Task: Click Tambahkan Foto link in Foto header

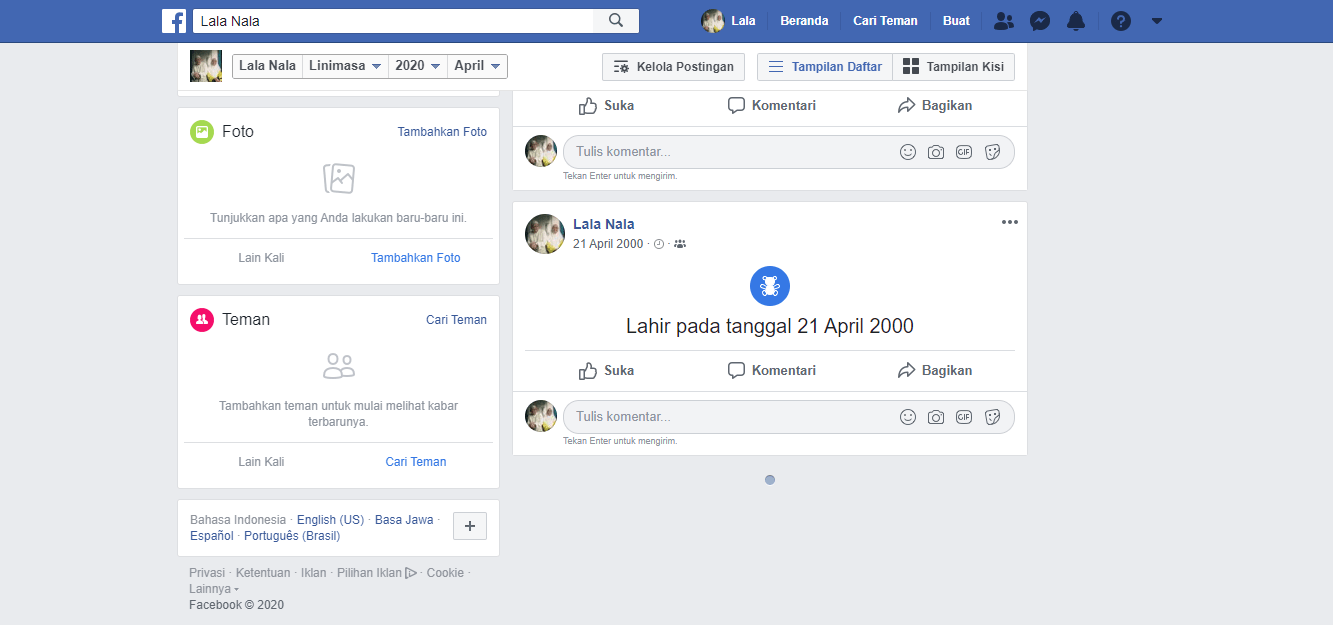Action: coord(442,132)
